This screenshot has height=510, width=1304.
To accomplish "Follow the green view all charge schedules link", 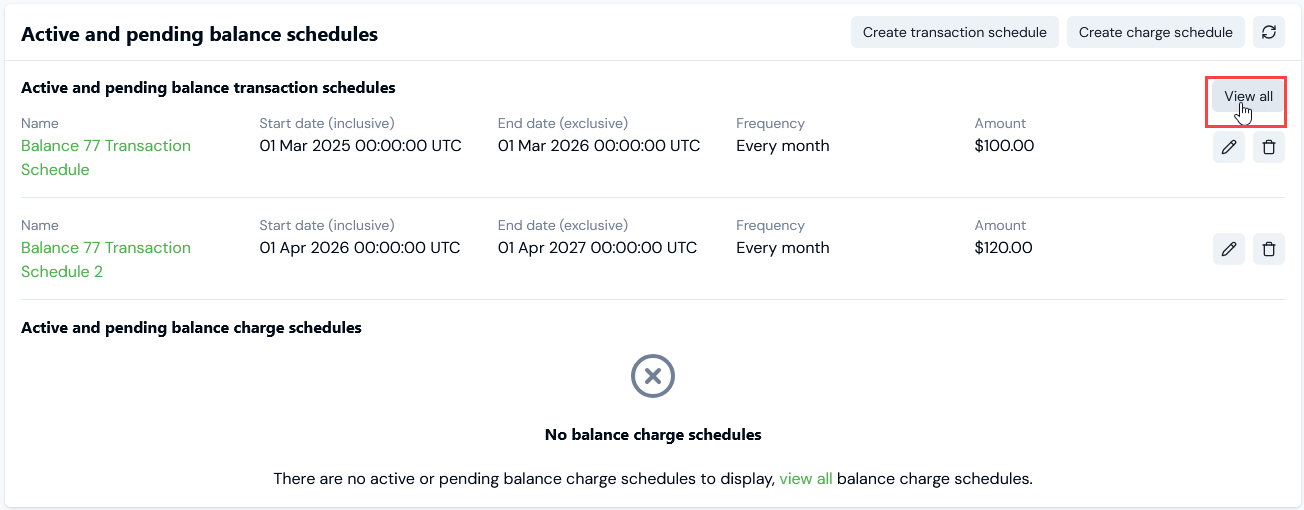I will [806, 479].
